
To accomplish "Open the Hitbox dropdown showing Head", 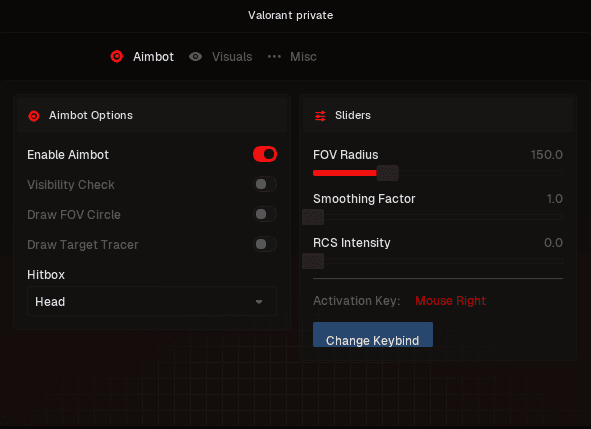I will pyautogui.click(x=152, y=301).
